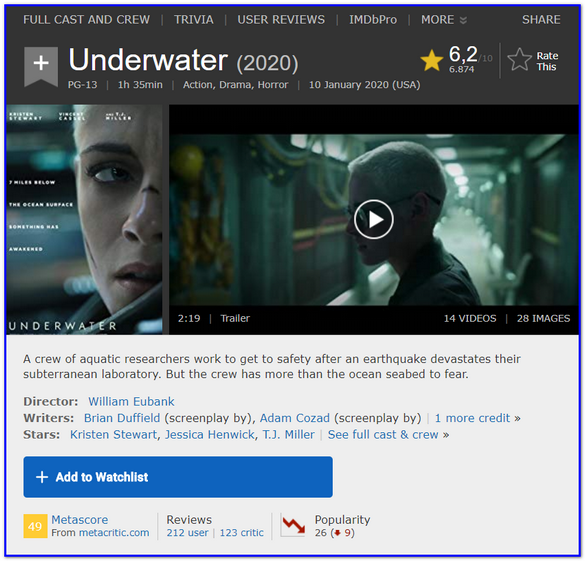Open director William Eubank's page
Image resolution: width=585 pixels, height=561 pixels.
click(131, 401)
